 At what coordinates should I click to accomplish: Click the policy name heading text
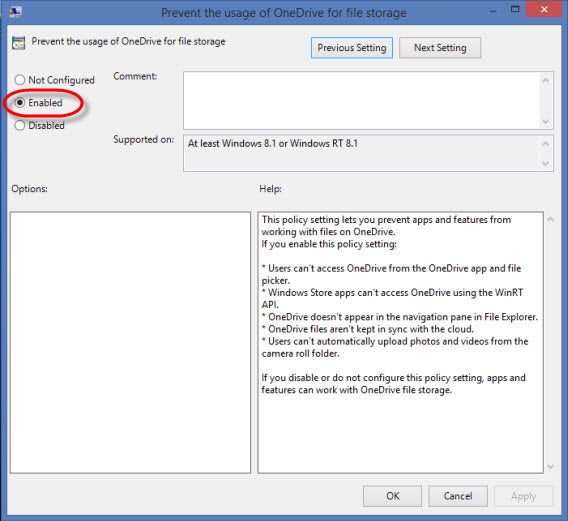tap(128, 42)
